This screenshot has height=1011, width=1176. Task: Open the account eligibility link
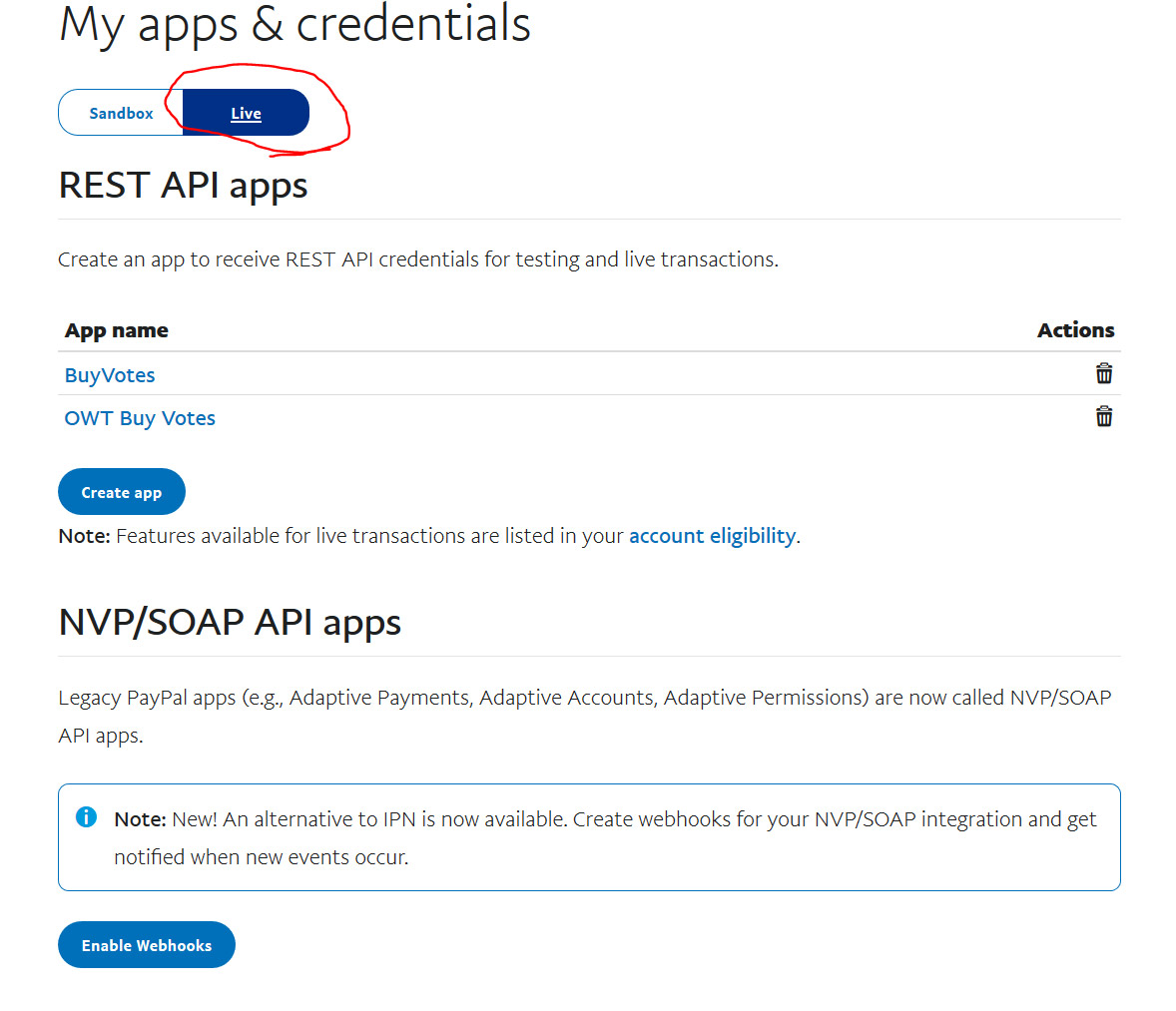click(712, 536)
